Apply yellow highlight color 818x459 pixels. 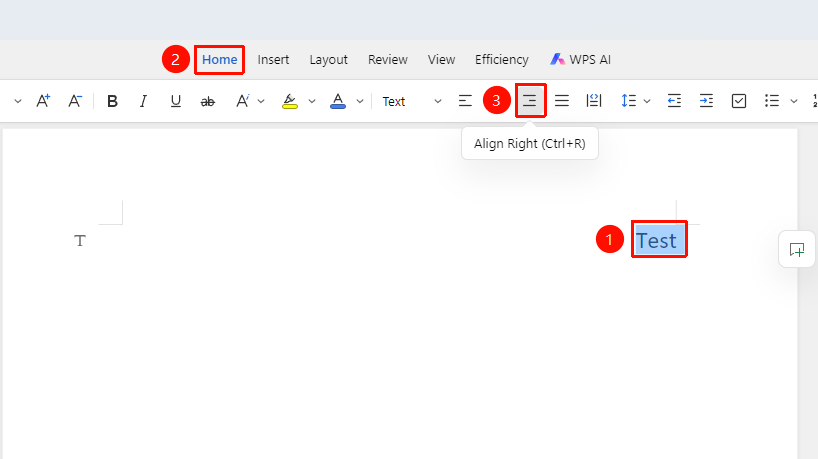click(290, 101)
